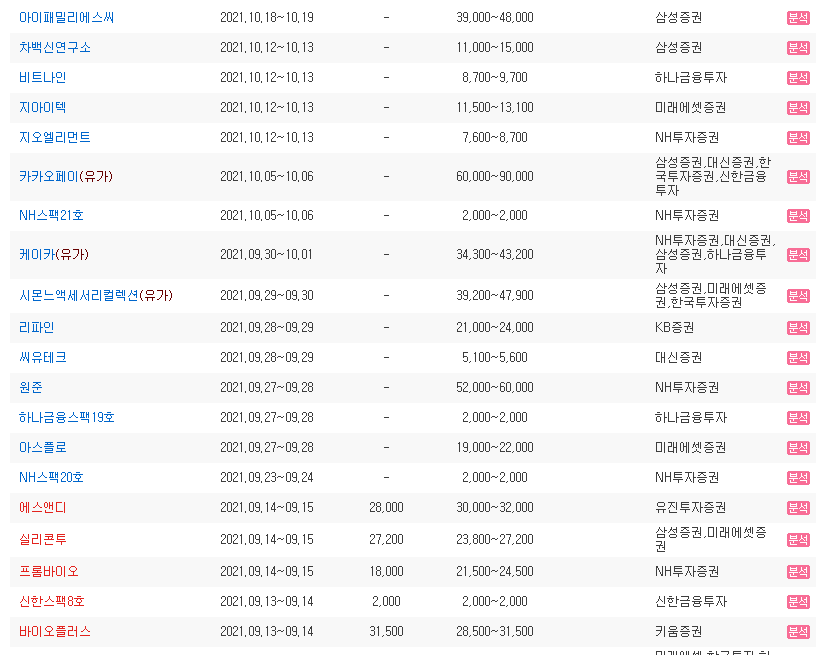Open the 하나금융스팩19호 stock link
819x655 pixels.
[67, 417]
